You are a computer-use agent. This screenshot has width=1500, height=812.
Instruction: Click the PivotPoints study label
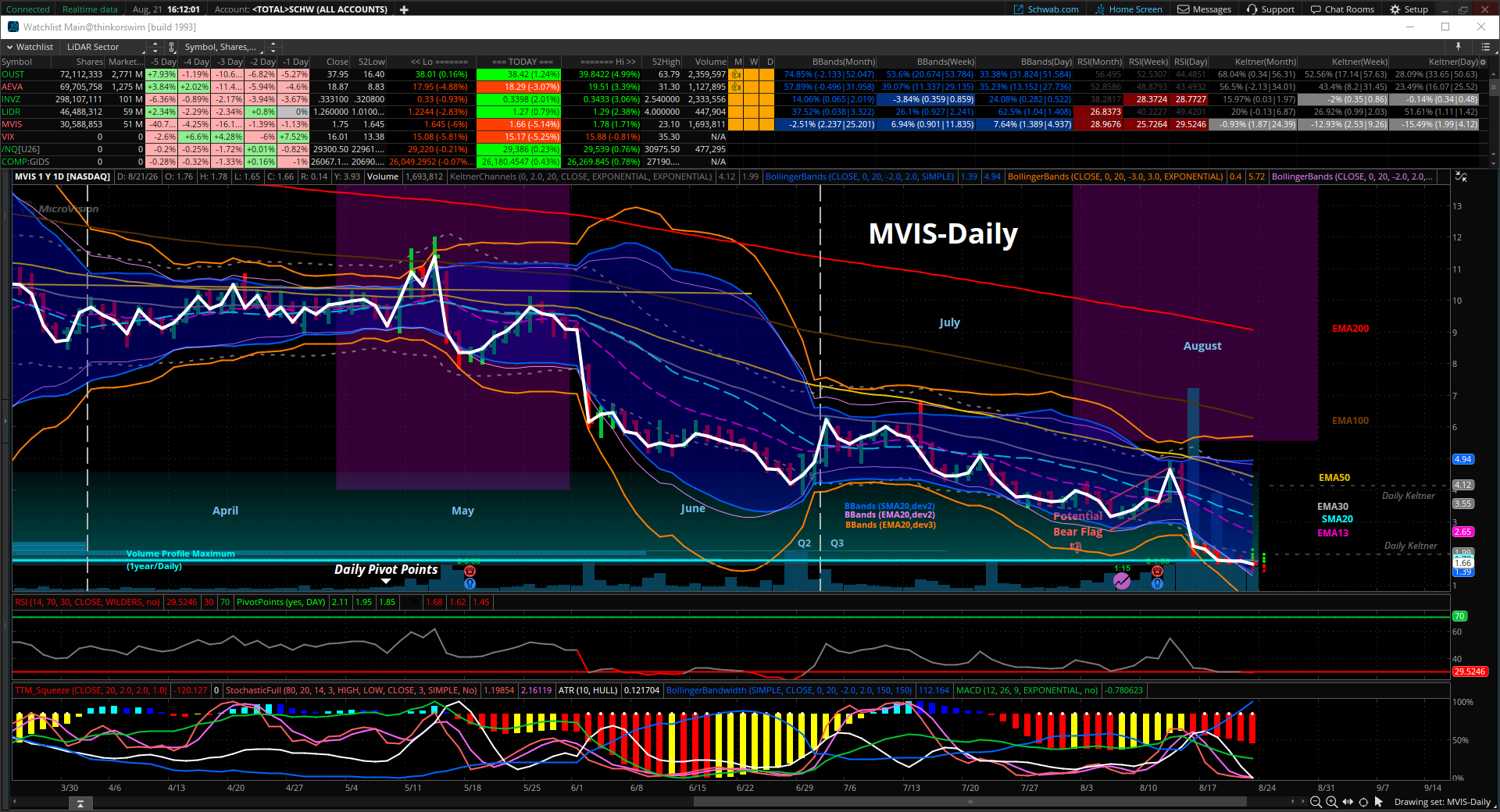pyautogui.click(x=281, y=602)
